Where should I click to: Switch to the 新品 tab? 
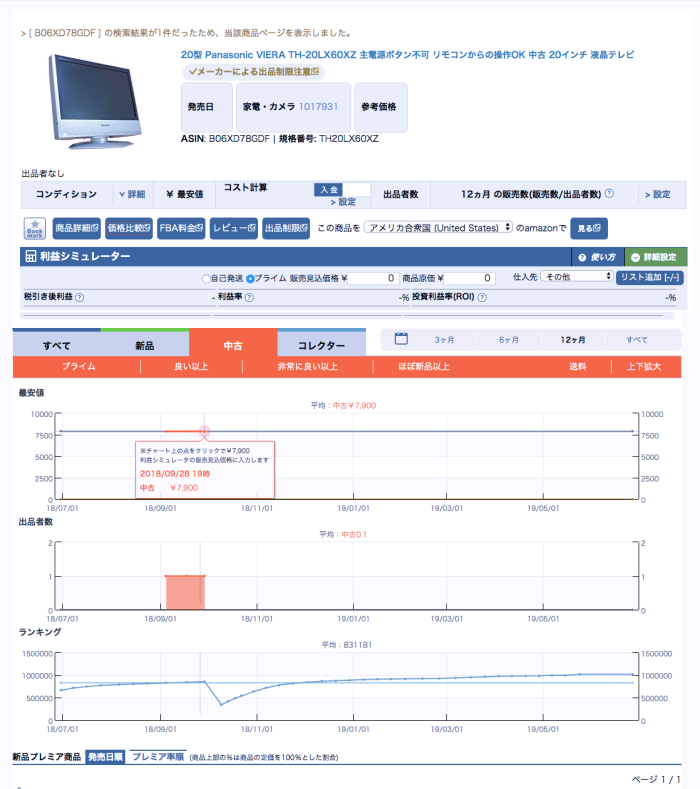(144, 345)
